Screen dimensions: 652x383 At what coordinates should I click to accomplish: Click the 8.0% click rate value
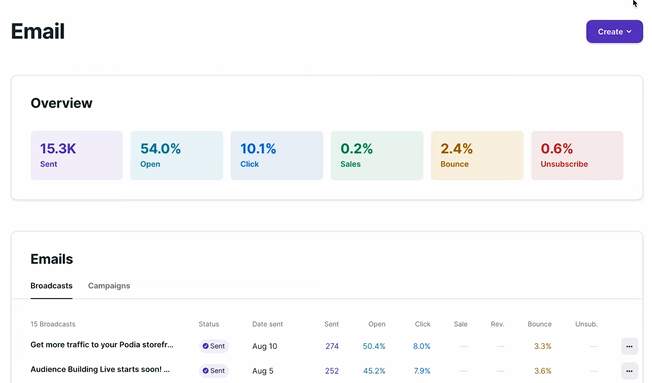(422, 346)
